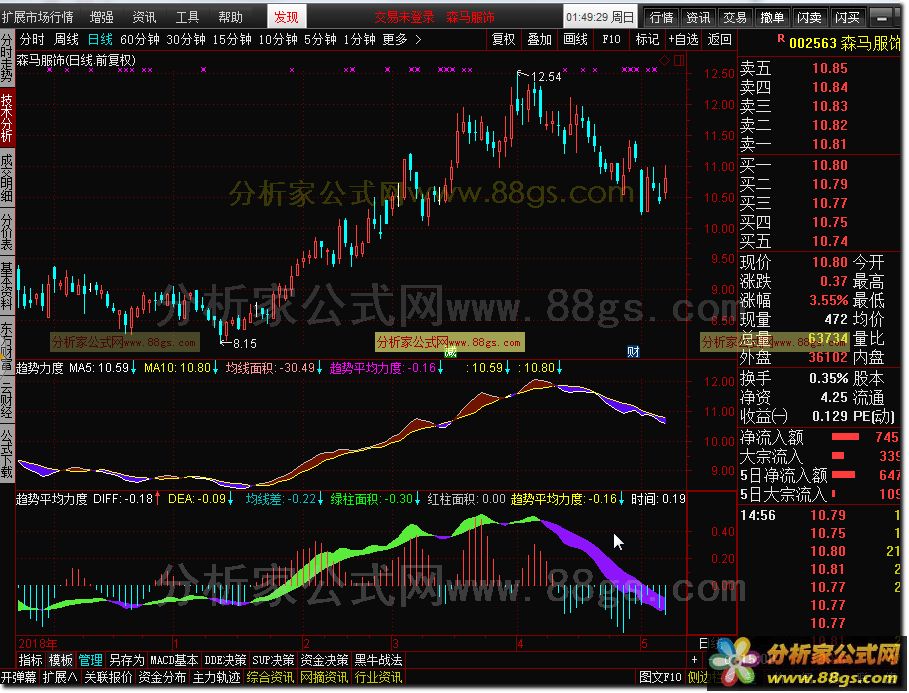Click the 叠加 toolbar button
The height and width of the screenshot is (693, 909).
tap(539, 39)
